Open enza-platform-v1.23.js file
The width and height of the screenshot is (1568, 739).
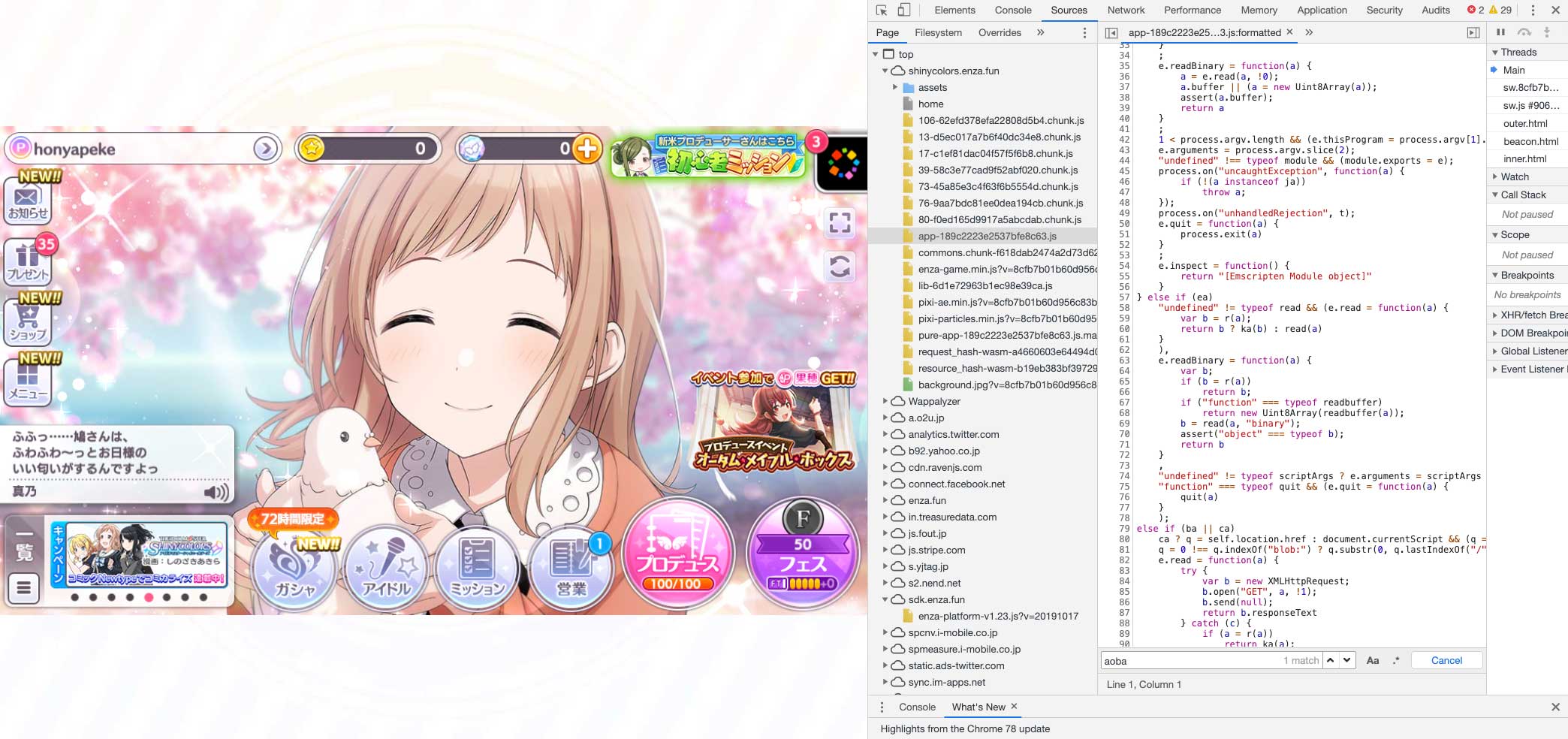pos(997,617)
